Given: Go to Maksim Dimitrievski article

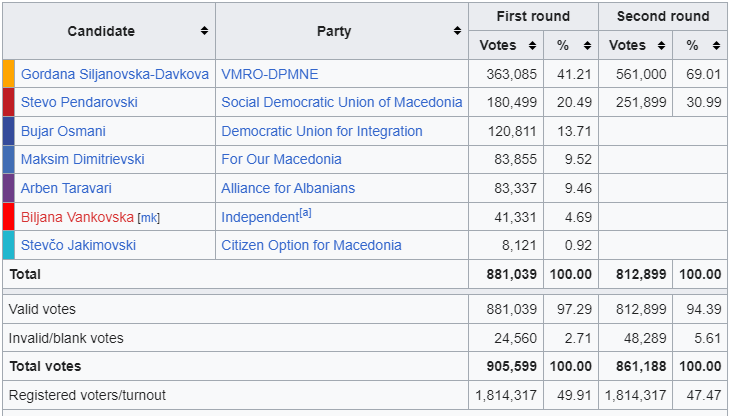Looking at the screenshot, I should coord(81,159).
